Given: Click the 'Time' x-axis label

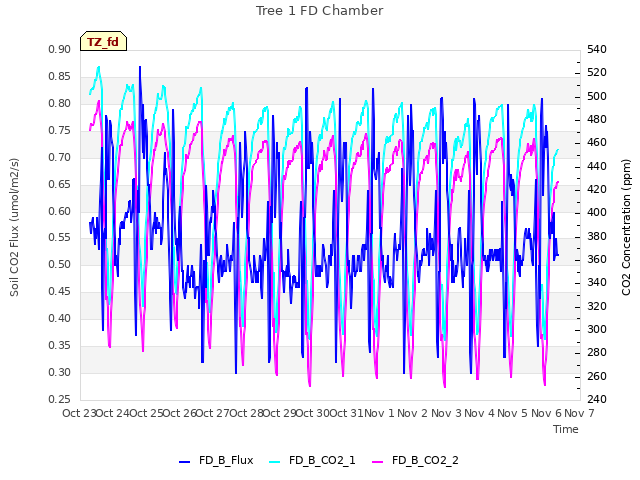Looking at the screenshot, I should [566, 429].
